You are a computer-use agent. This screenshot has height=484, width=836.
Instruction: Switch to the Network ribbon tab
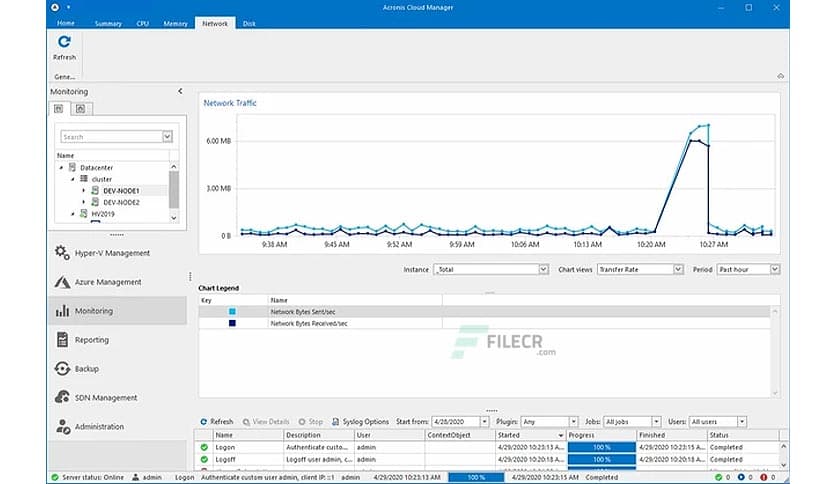(x=215, y=23)
